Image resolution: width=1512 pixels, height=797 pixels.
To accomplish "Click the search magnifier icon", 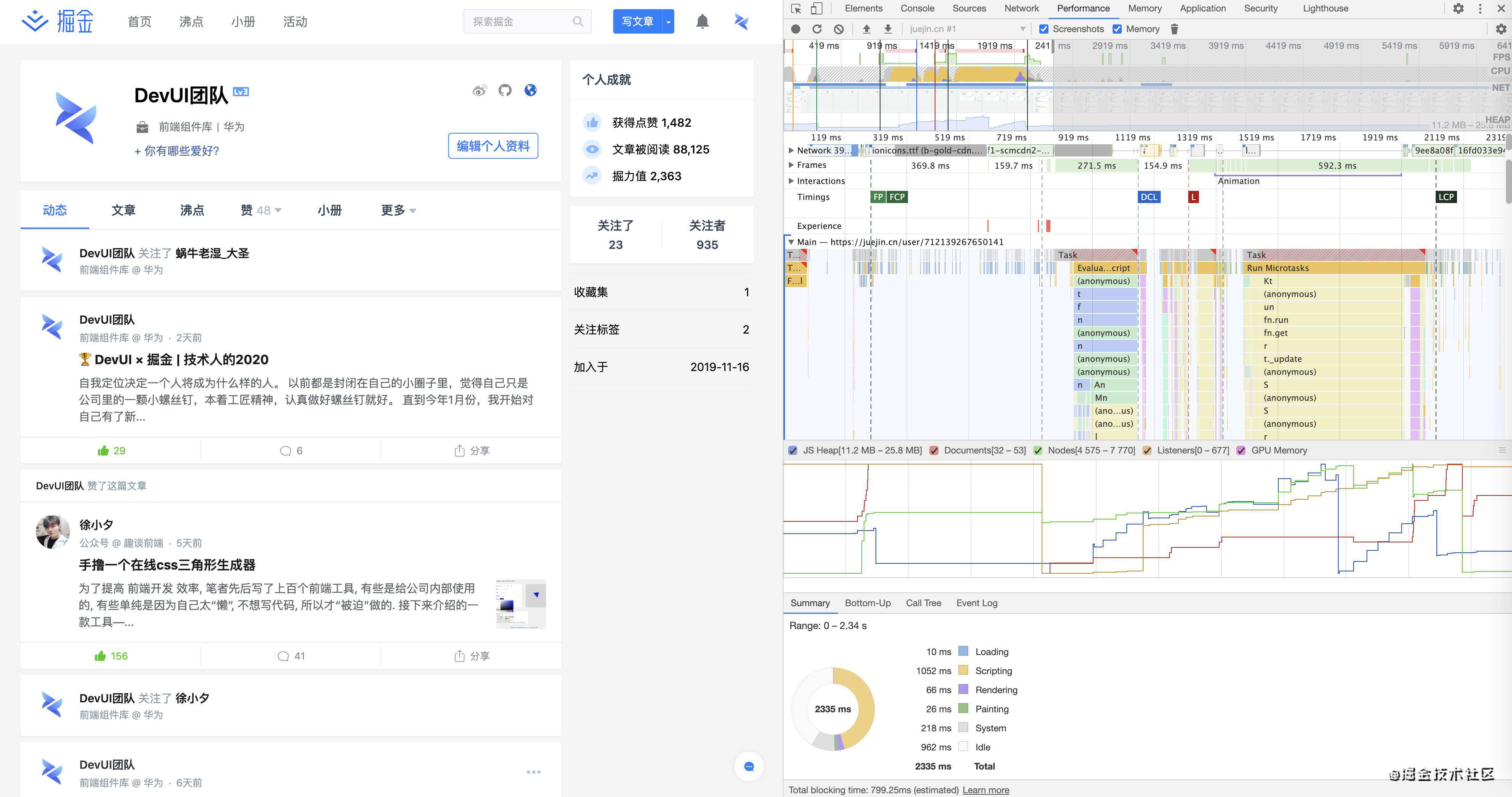I will (x=578, y=22).
